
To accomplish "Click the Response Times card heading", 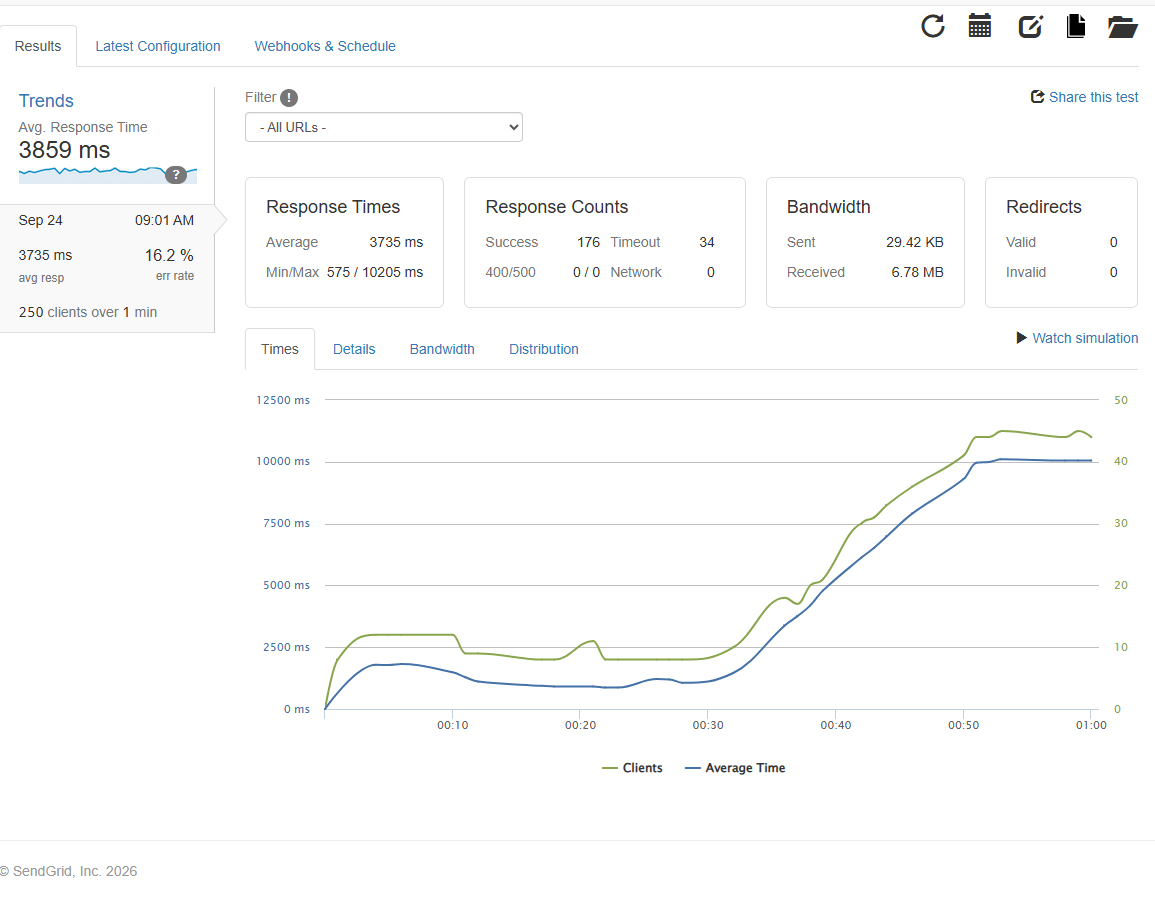I will (x=333, y=207).
